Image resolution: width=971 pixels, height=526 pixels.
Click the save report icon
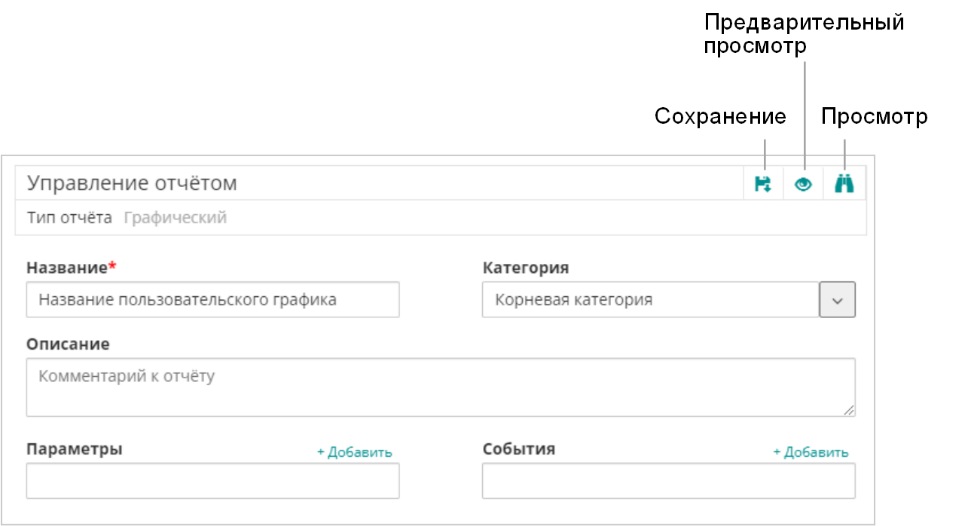(763, 184)
